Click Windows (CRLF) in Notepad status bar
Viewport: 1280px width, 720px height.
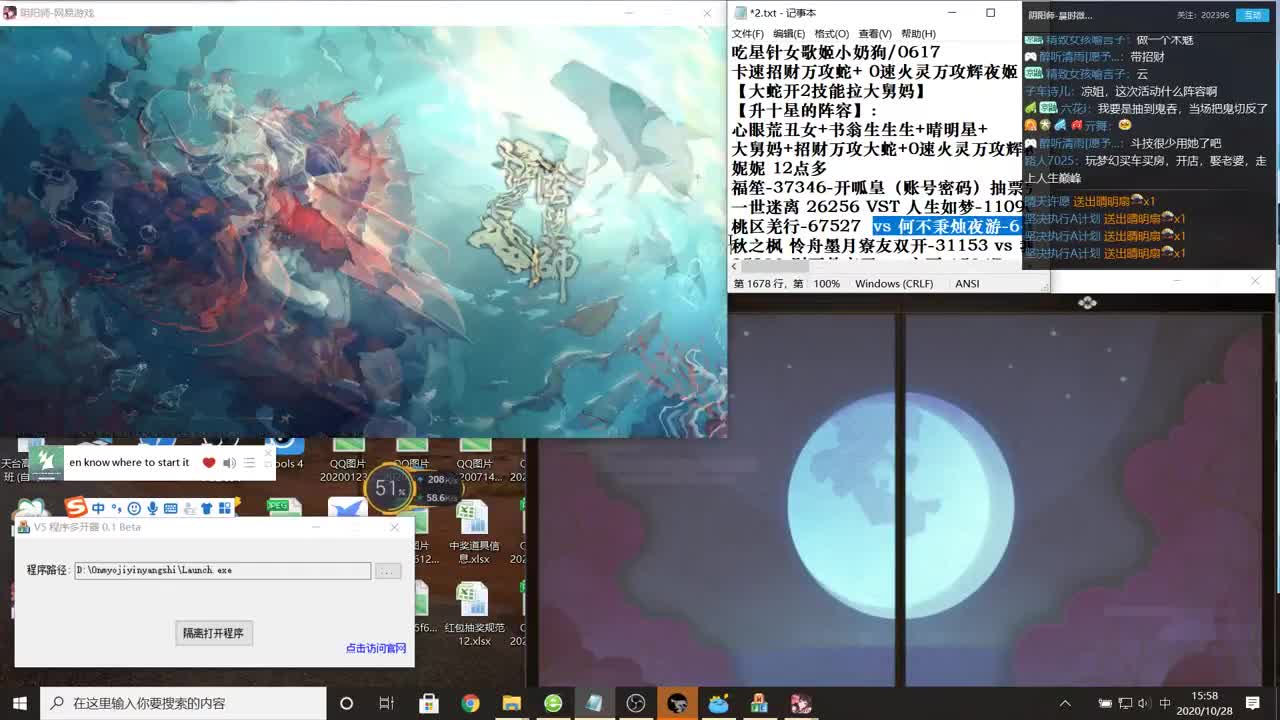click(x=894, y=284)
